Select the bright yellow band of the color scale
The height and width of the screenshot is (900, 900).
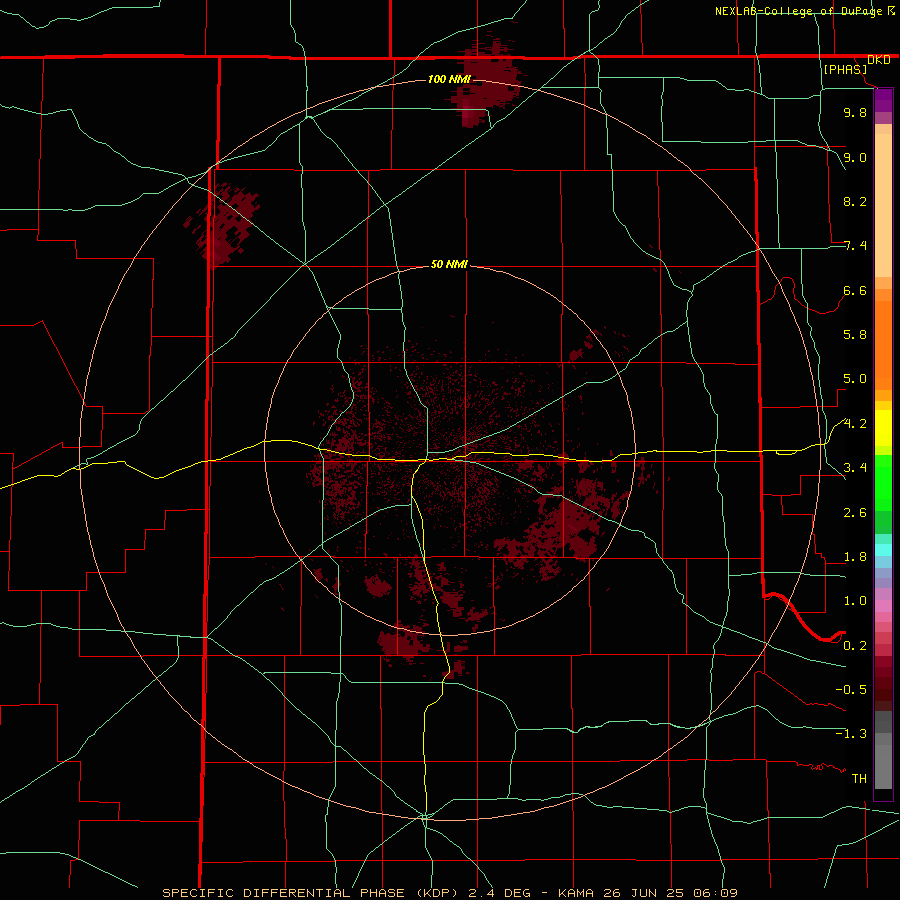(883, 428)
